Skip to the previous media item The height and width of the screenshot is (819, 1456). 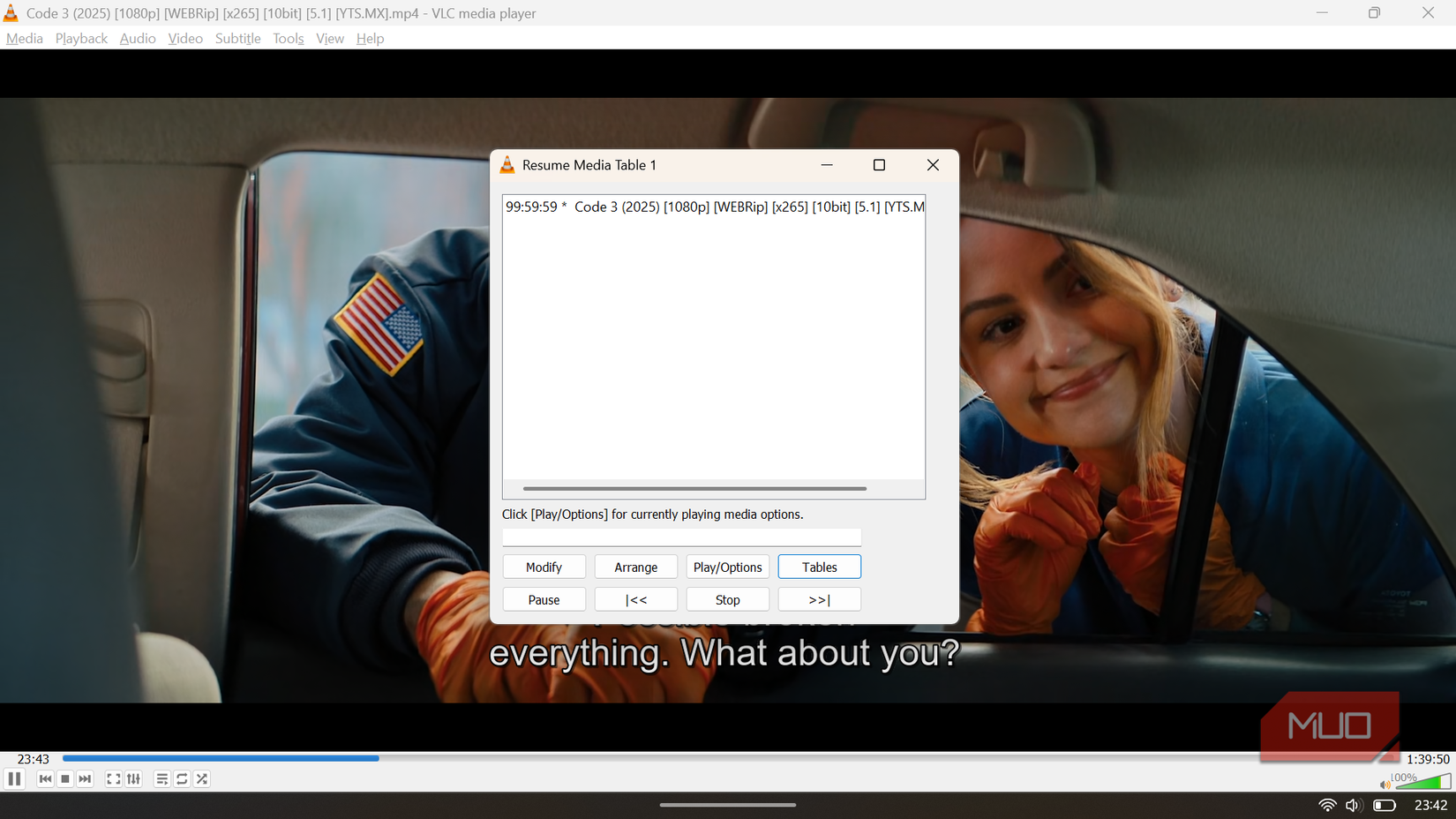click(45, 779)
